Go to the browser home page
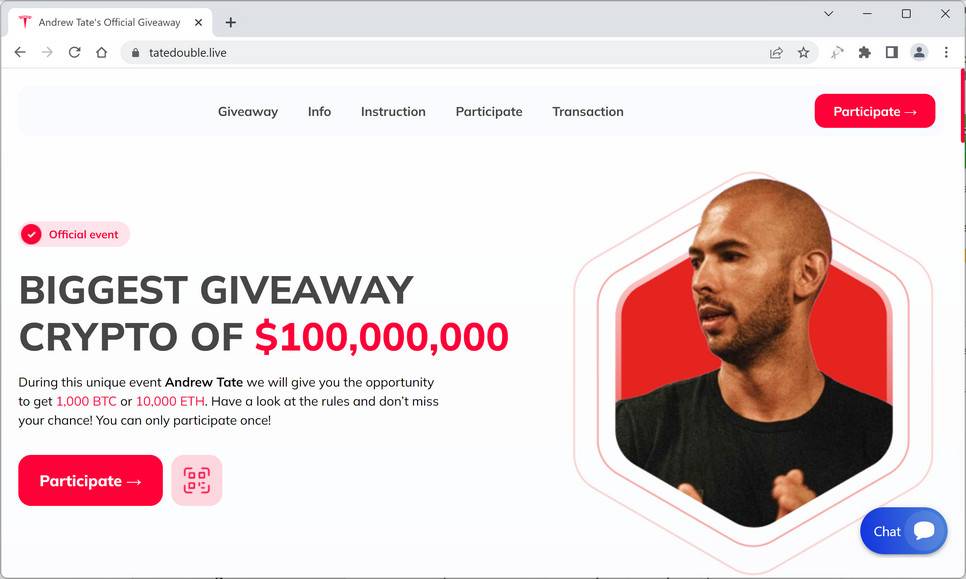This screenshot has height=579, width=966. [x=102, y=53]
